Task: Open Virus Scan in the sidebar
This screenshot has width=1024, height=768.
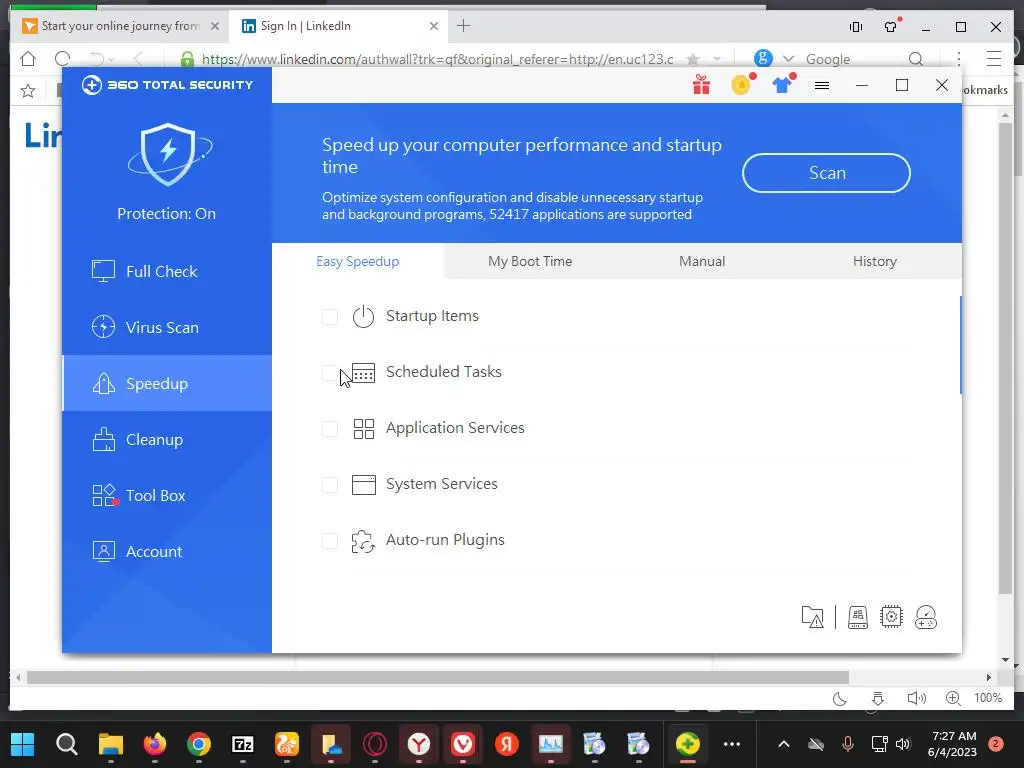Action: 167,327
